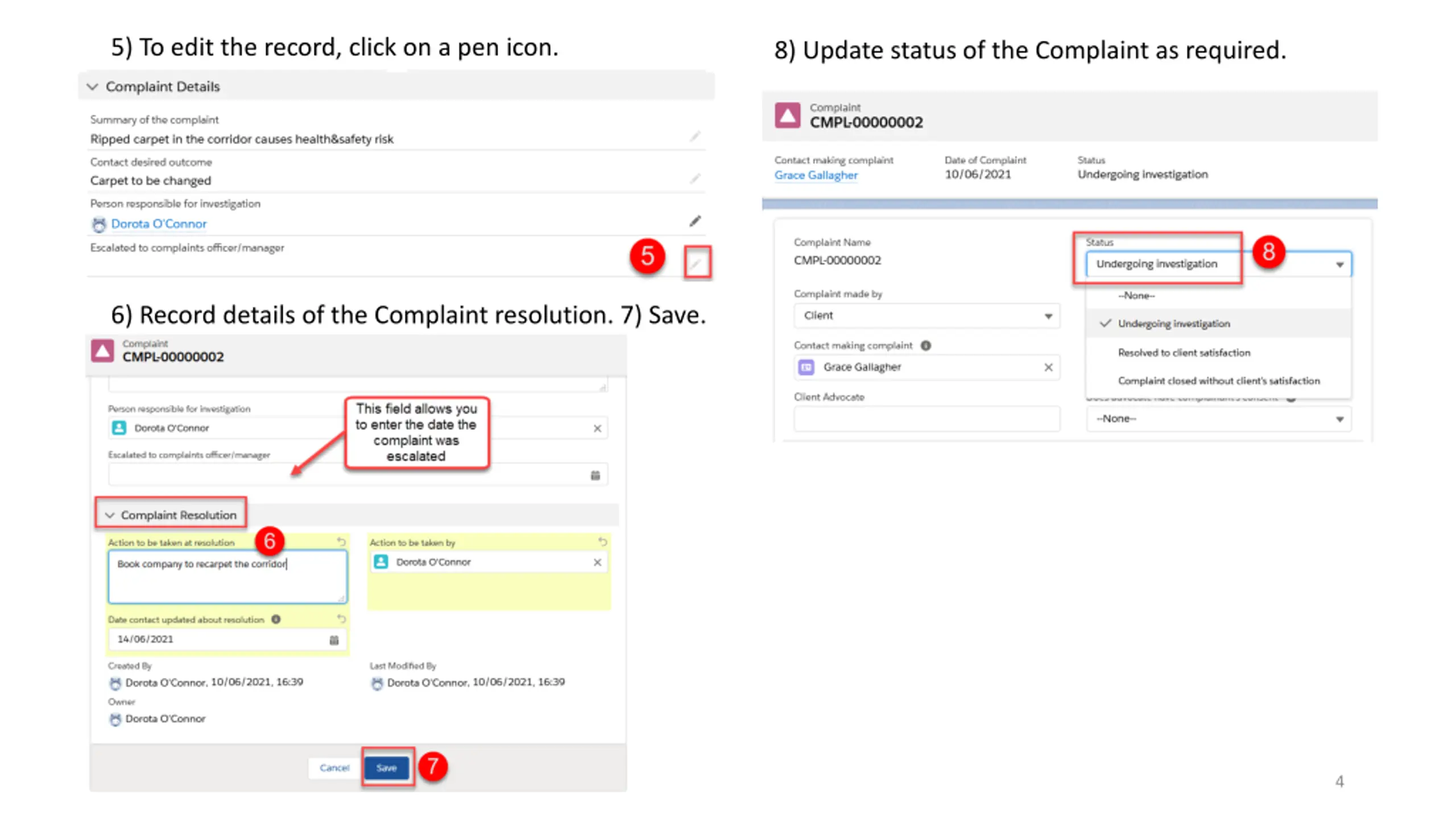Image resolution: width=1456 pixels, height=819 pixels.
Task: Collapse the Complaint Resolution section
Action: pyautogui.click(x=110, y=515)
